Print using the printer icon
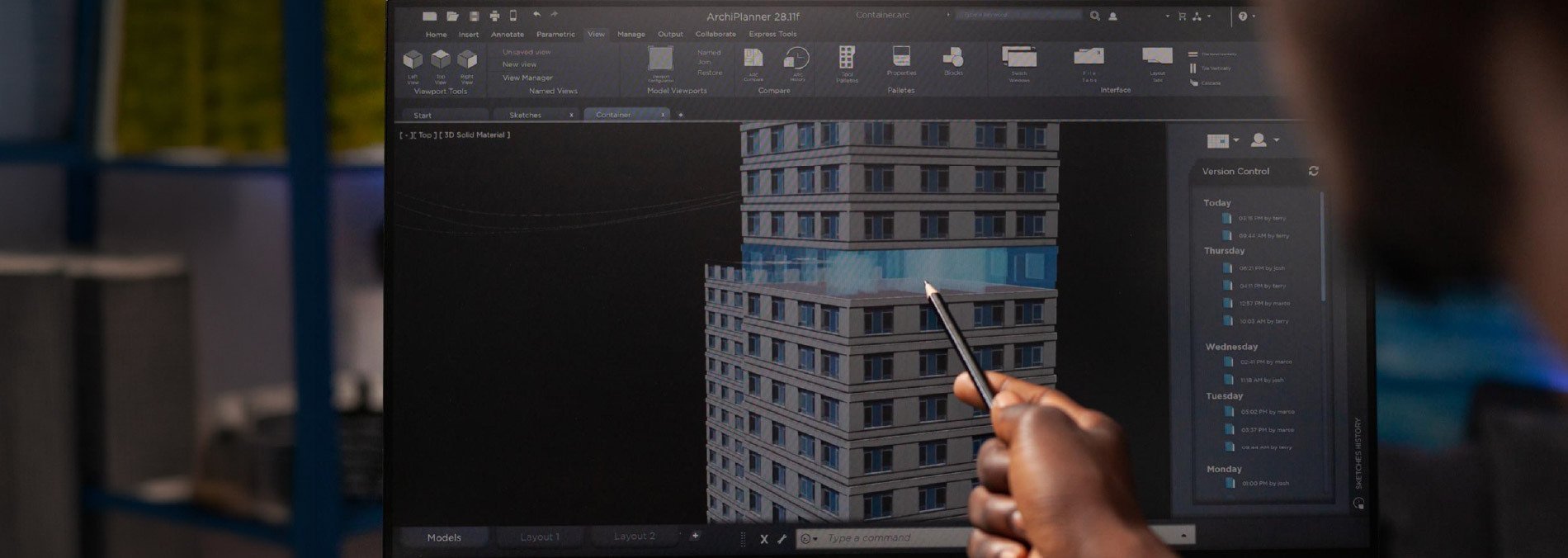The image size is (1568, 558). tap(494, 16)
